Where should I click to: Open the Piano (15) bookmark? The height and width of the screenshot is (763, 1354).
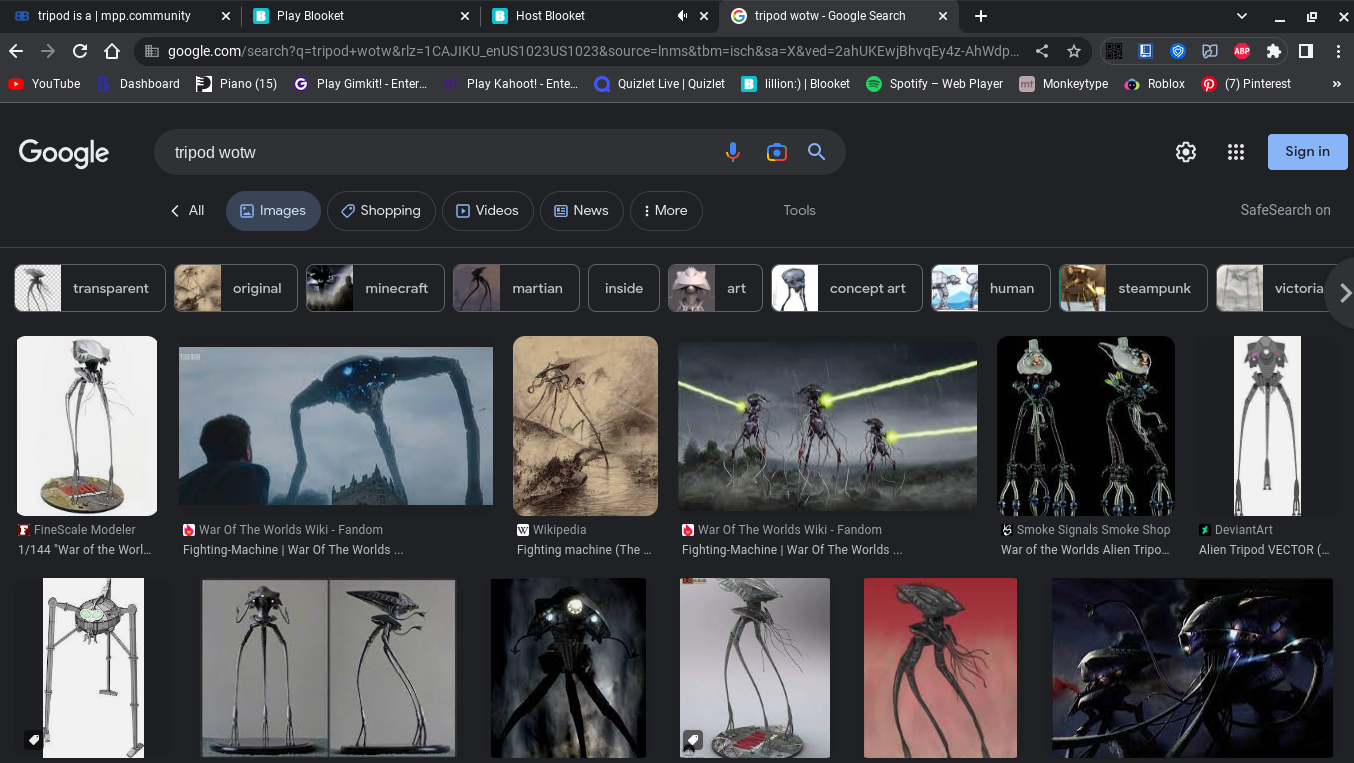[236, 84]
